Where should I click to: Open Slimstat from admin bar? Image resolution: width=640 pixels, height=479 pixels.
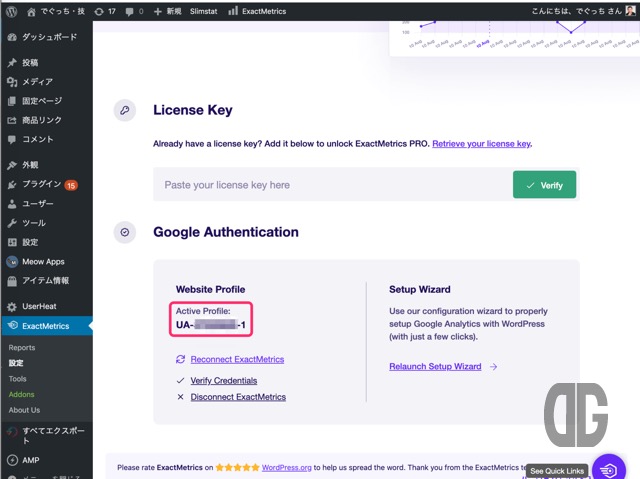click(x=203, y=11)
